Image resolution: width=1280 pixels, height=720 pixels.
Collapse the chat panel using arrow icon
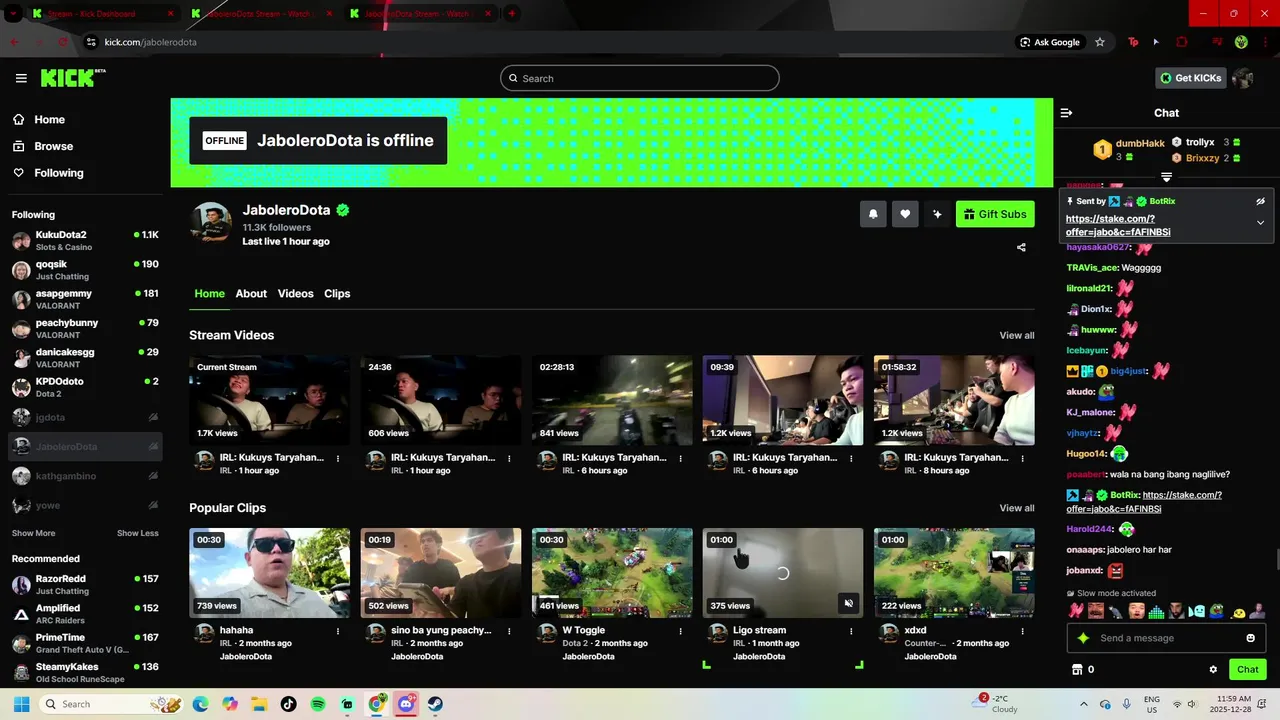pos(1066,113)
